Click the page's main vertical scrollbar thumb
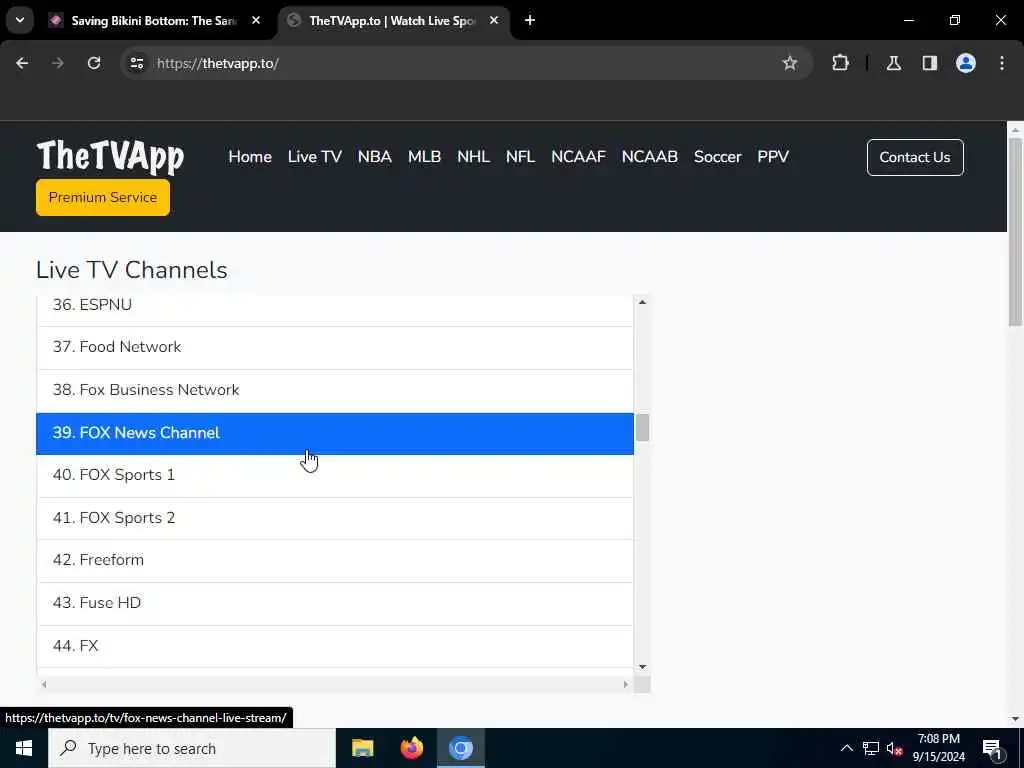Image resolution: width=1024 pixels, height=768 pixels. tap(1015, 232)
